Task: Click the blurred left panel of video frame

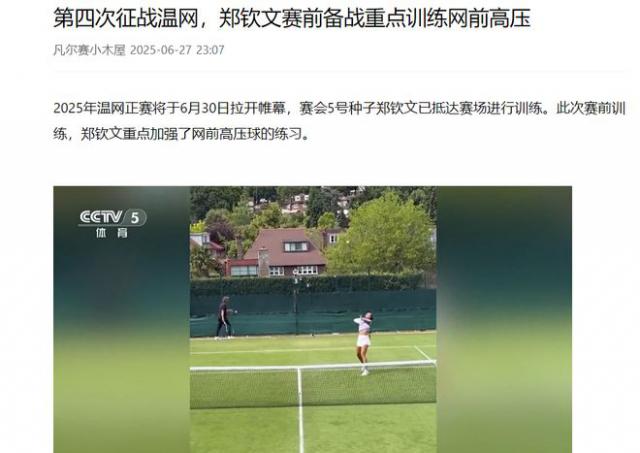Action: point(122,319)
